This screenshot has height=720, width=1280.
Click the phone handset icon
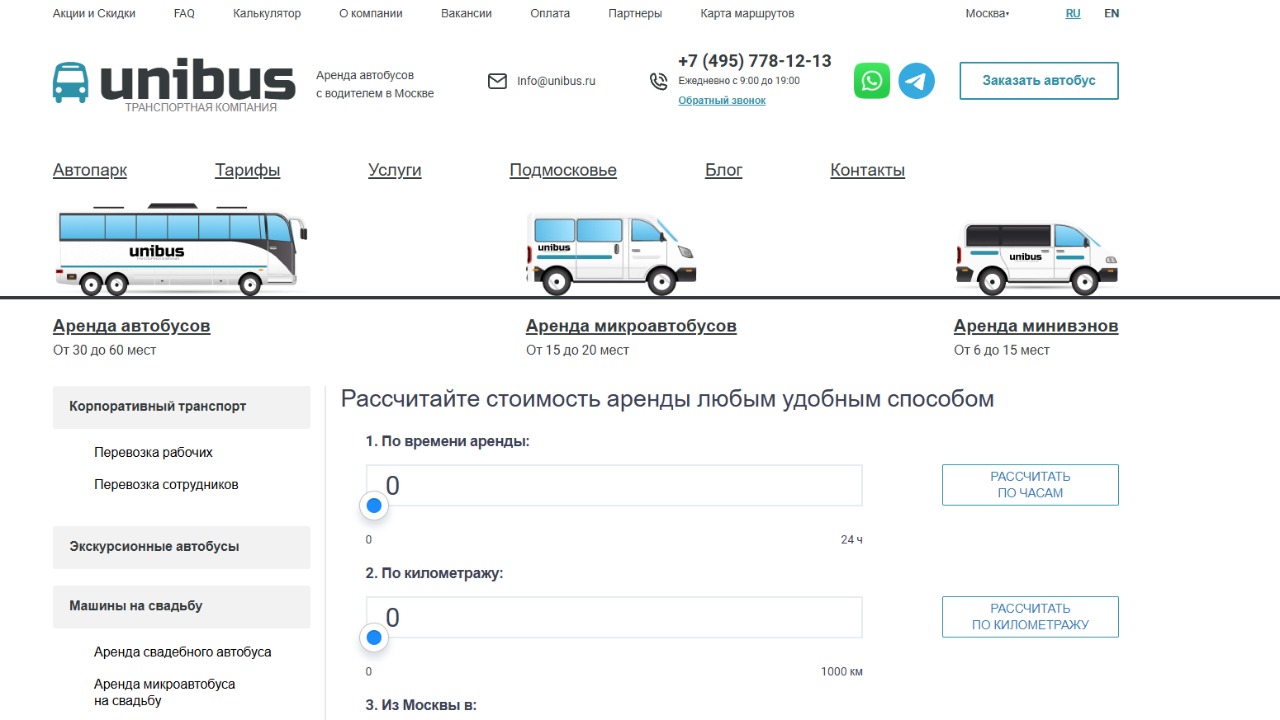[658, 81]
